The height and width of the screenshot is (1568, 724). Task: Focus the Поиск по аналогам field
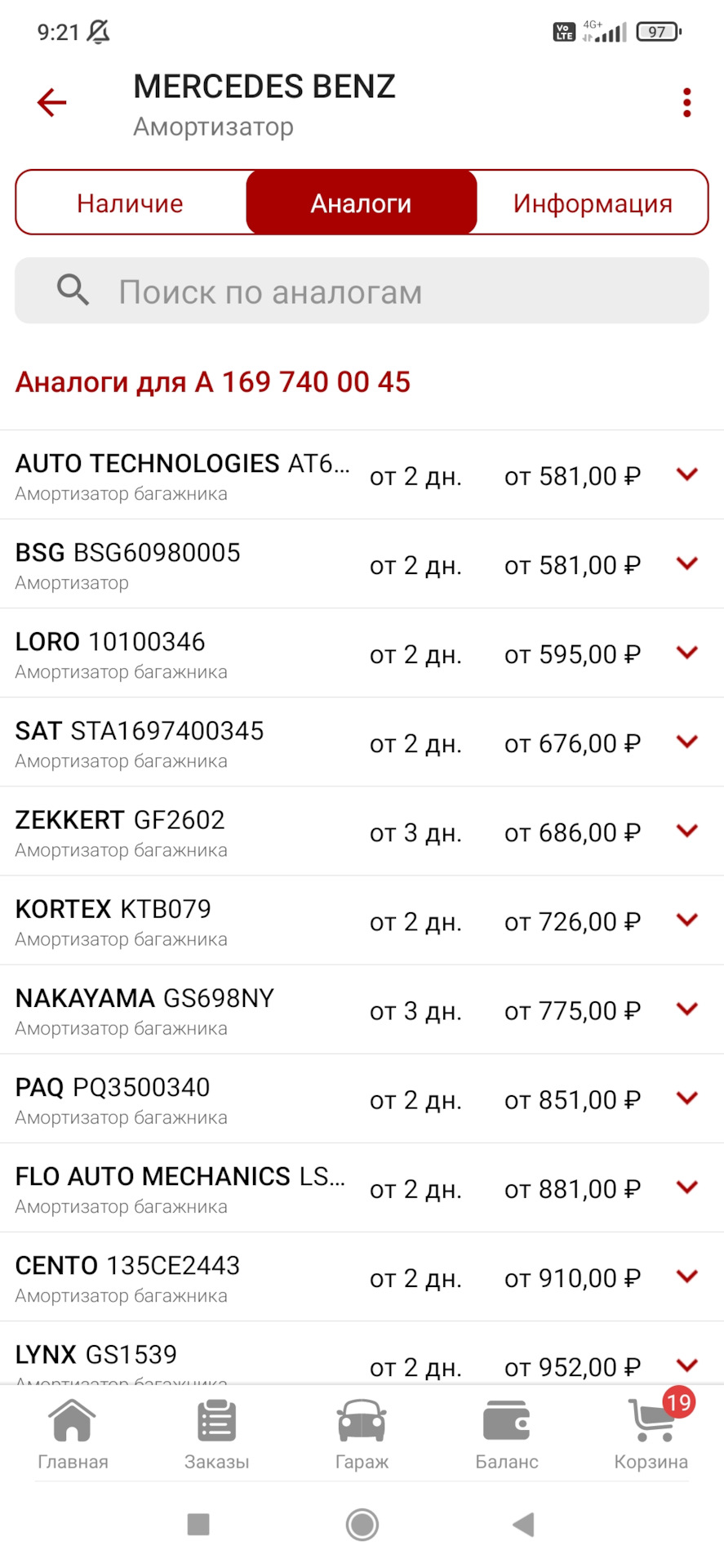[x=362, y=291]
